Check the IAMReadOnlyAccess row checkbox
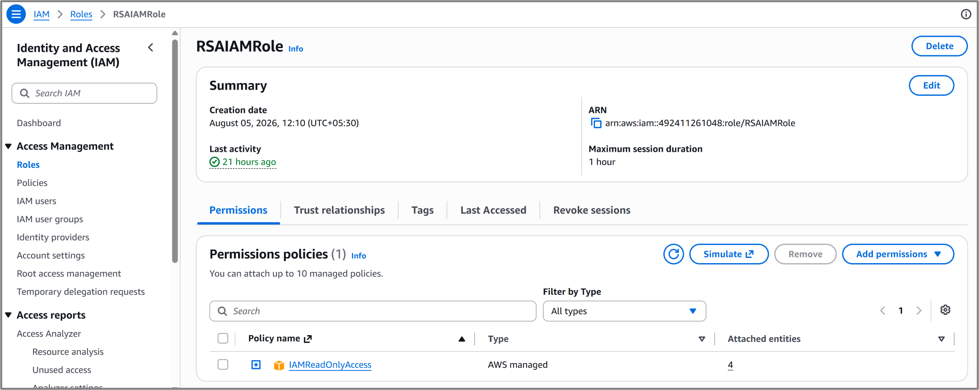This screenshot has width=979, height=390. point(223,364)
